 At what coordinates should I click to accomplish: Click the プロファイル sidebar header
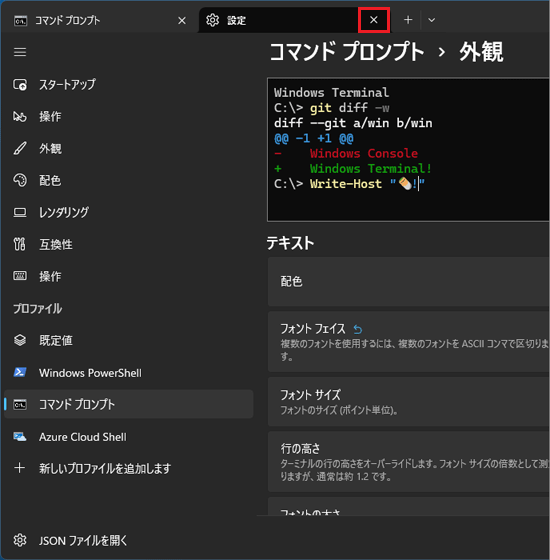(x=38, y=309)
